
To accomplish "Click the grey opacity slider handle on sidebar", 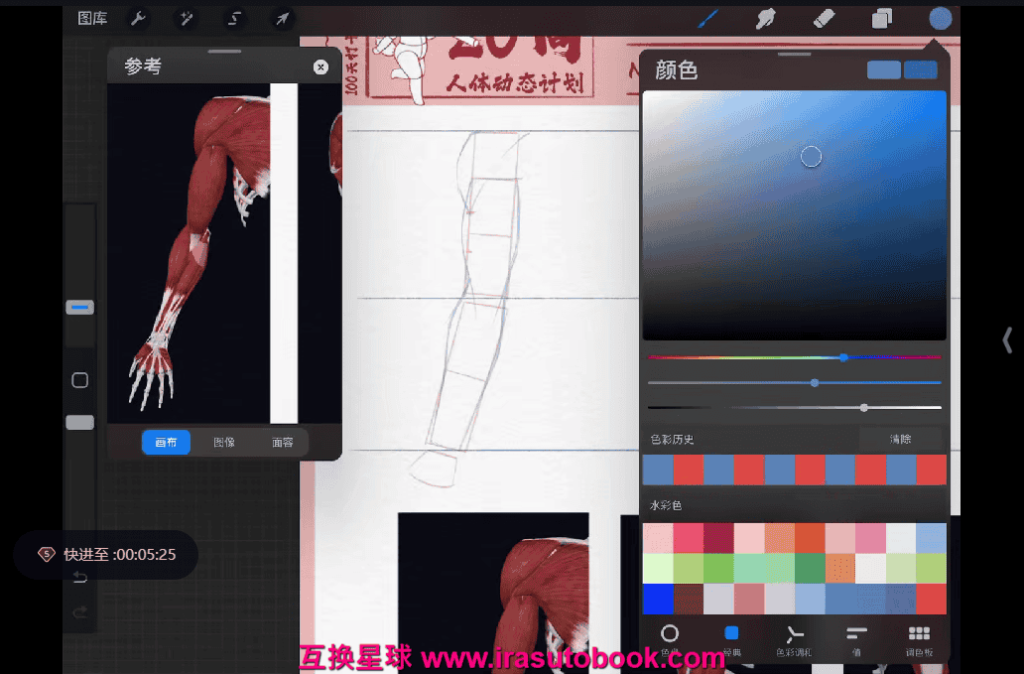I will (x=80, y=423).
